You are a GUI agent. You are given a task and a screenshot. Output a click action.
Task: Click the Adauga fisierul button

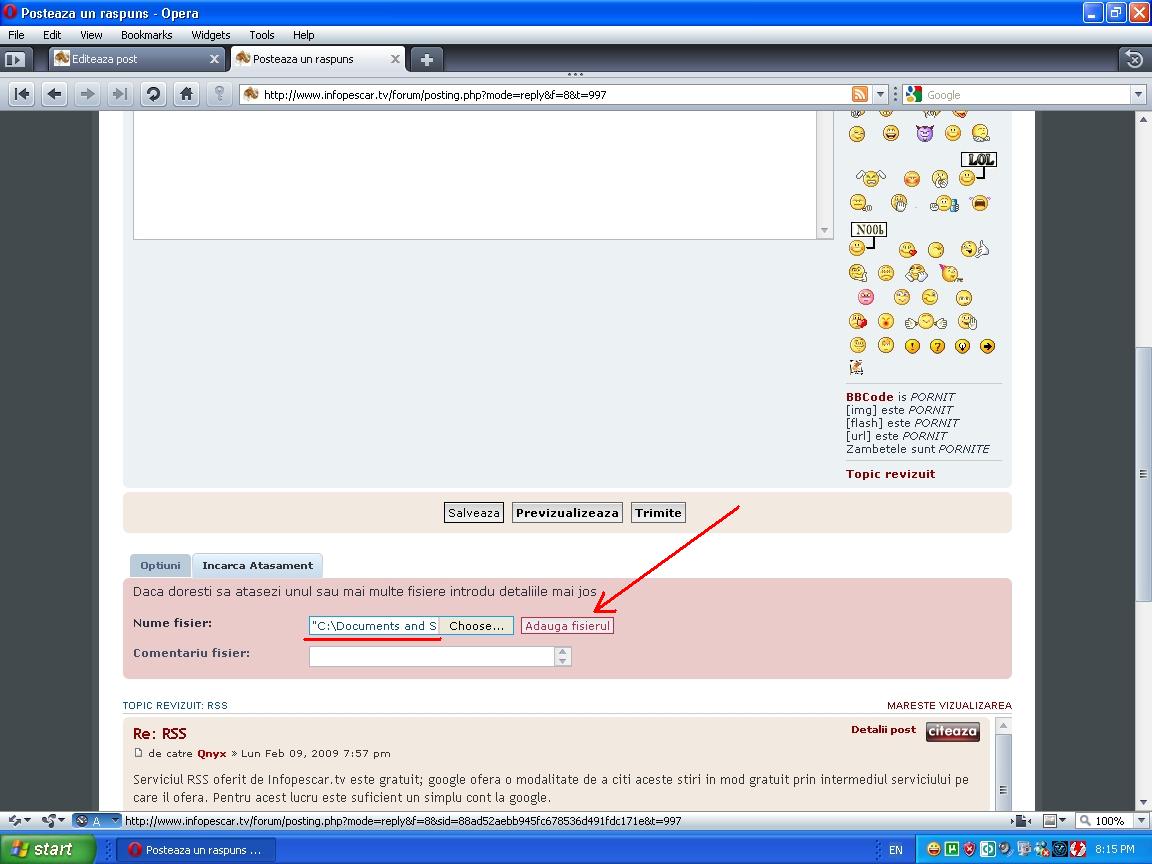[x=567, y=626]
